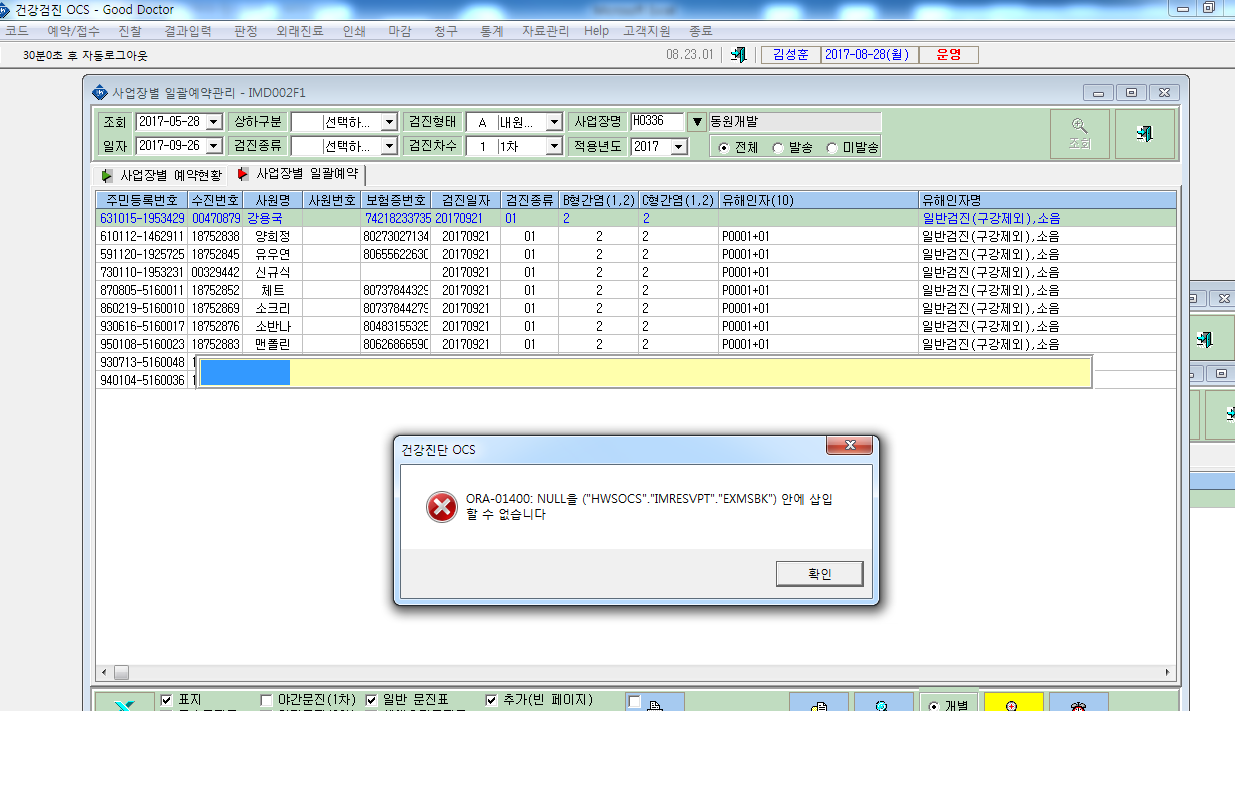Click the blue progress bar segment
This screenshot has height=811, width=1235.
(245, 372)
